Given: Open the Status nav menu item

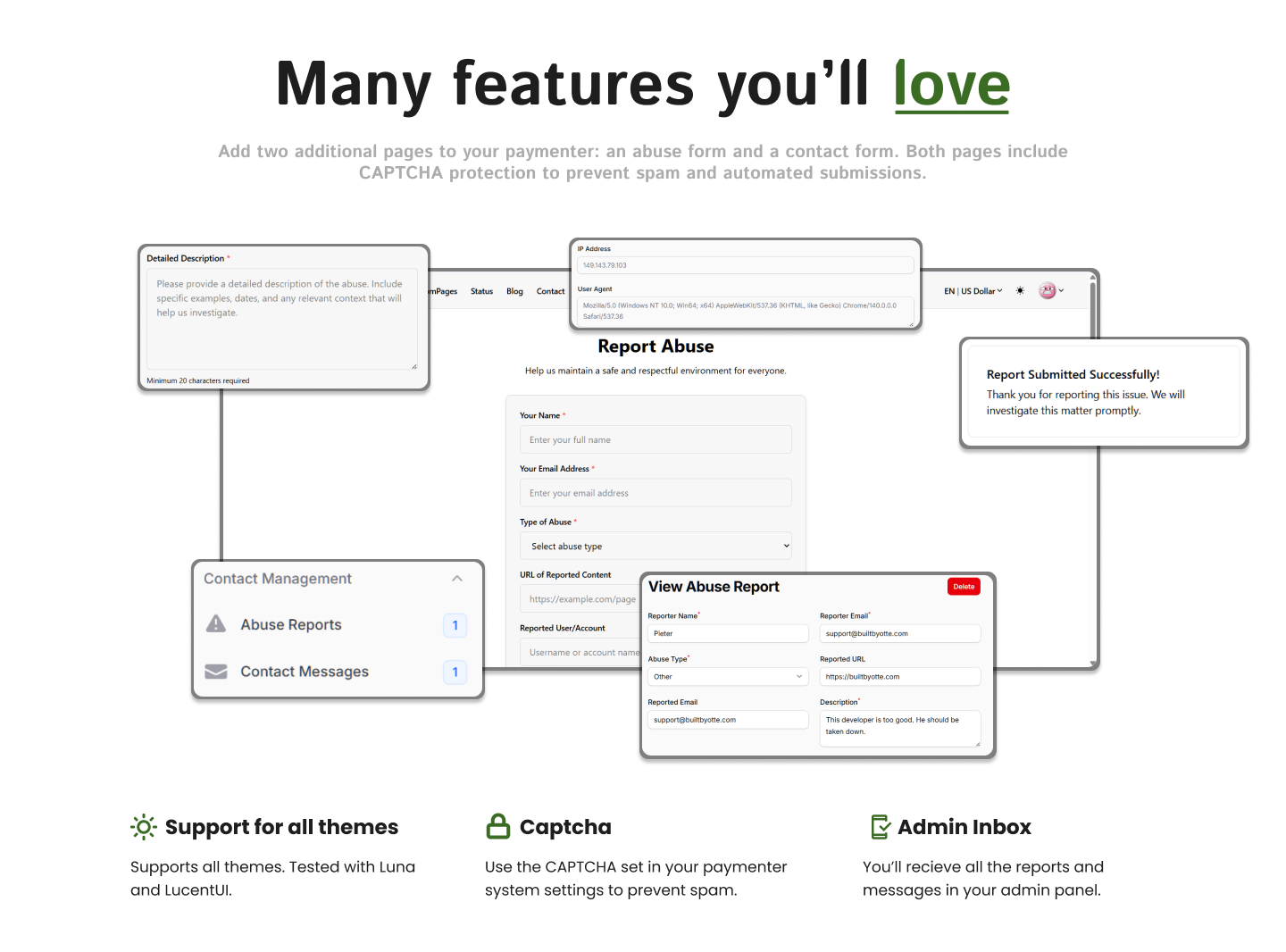Looking at the screenshot, I should tap(481, 292).
